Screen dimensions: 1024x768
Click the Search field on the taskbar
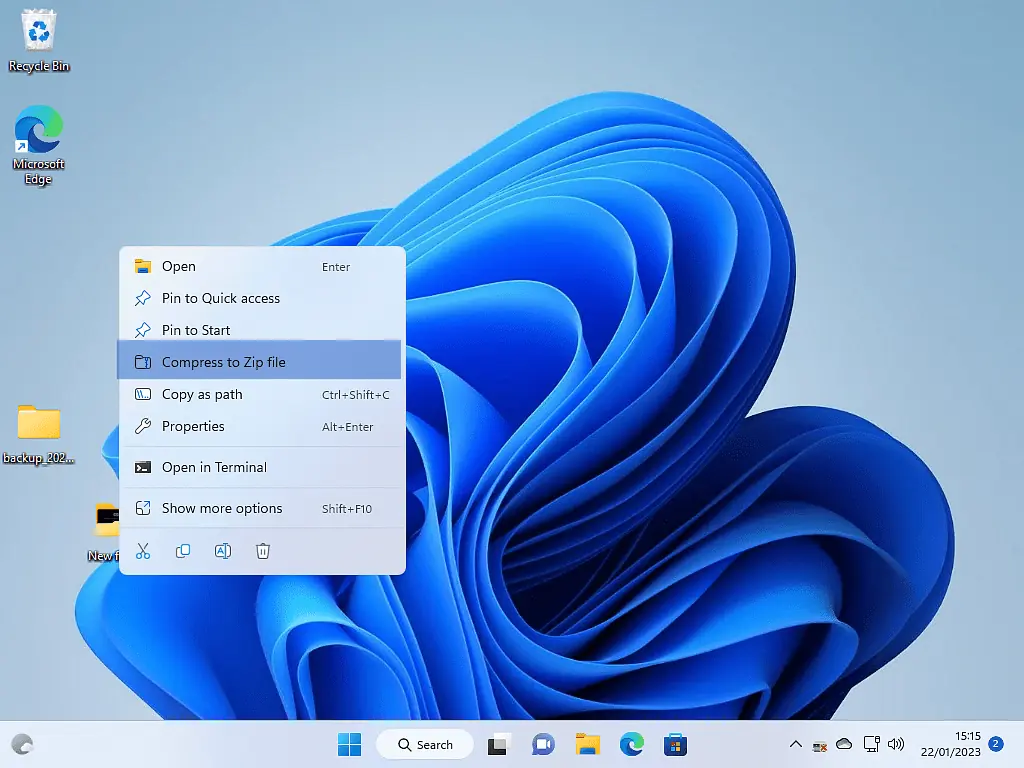click(x=425, y=744)
